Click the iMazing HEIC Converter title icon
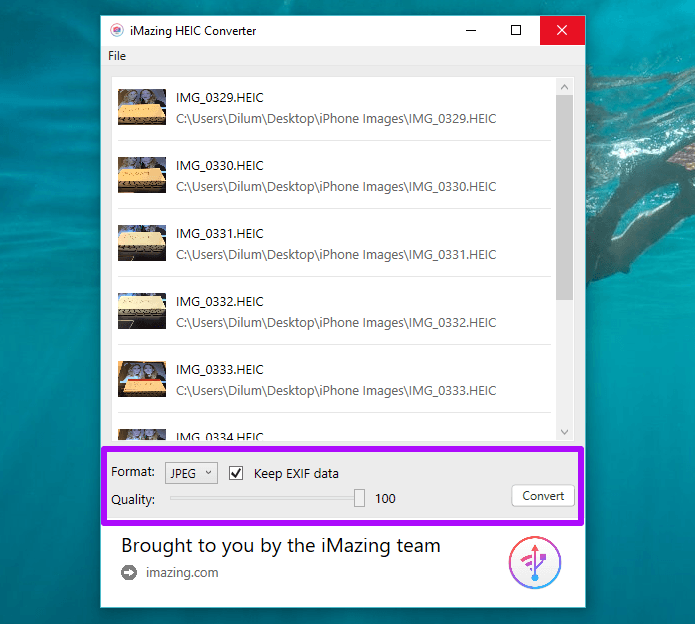Viewport: 695px width, 624px height. pyautogui.click(x=117, y=30)
